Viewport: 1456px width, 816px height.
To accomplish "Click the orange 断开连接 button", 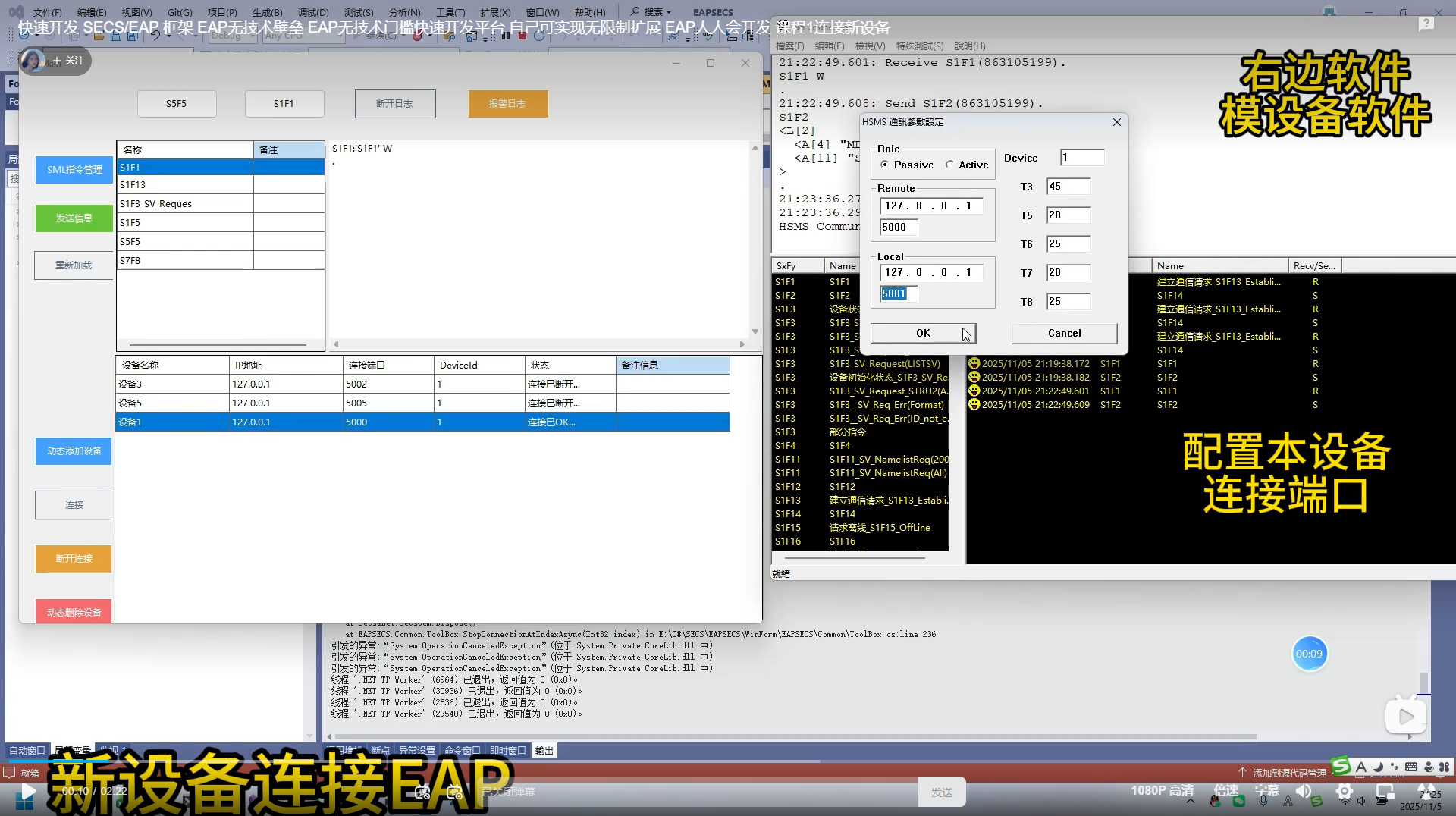I will 74,559.
